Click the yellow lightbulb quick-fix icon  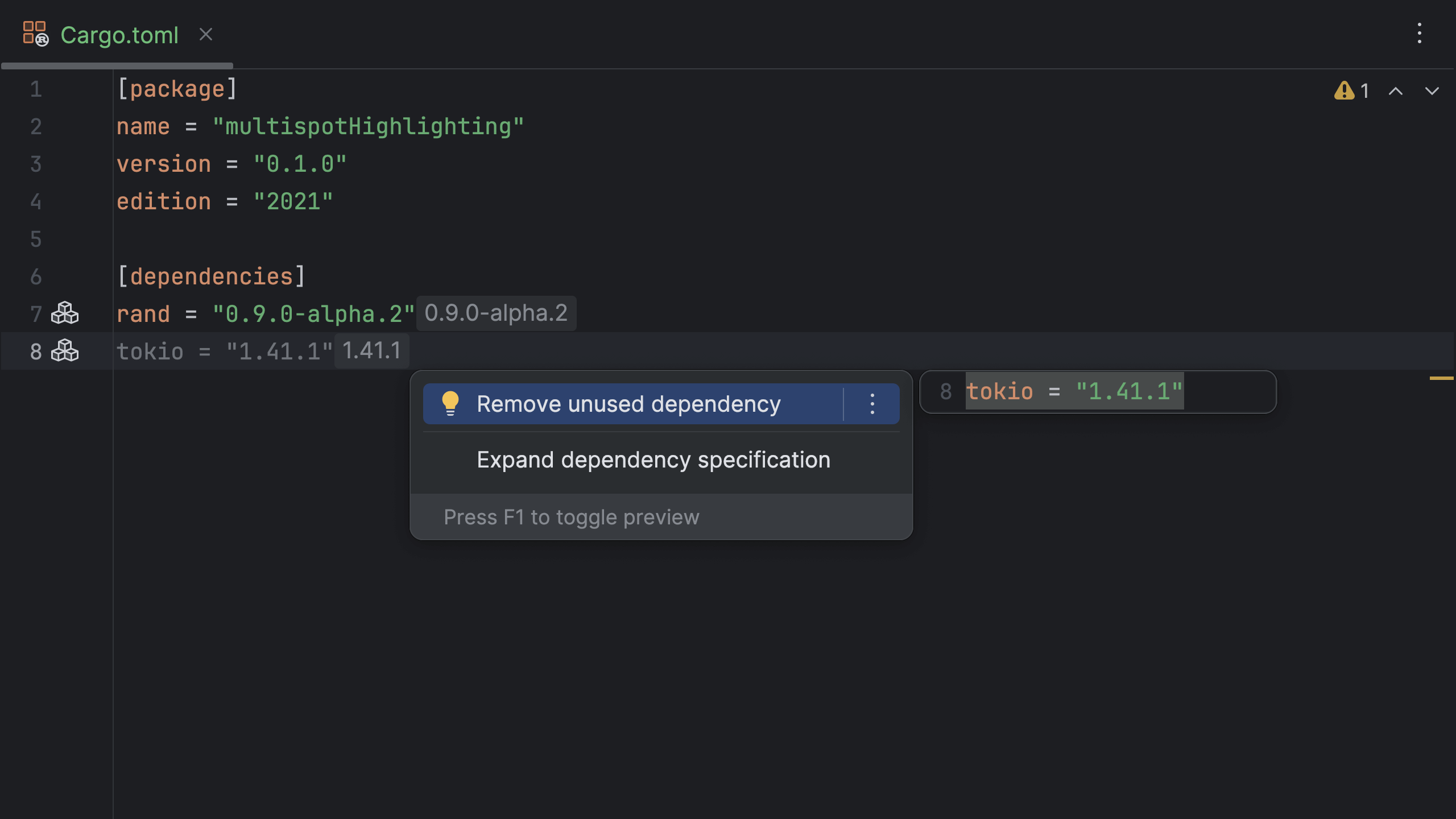450,403
